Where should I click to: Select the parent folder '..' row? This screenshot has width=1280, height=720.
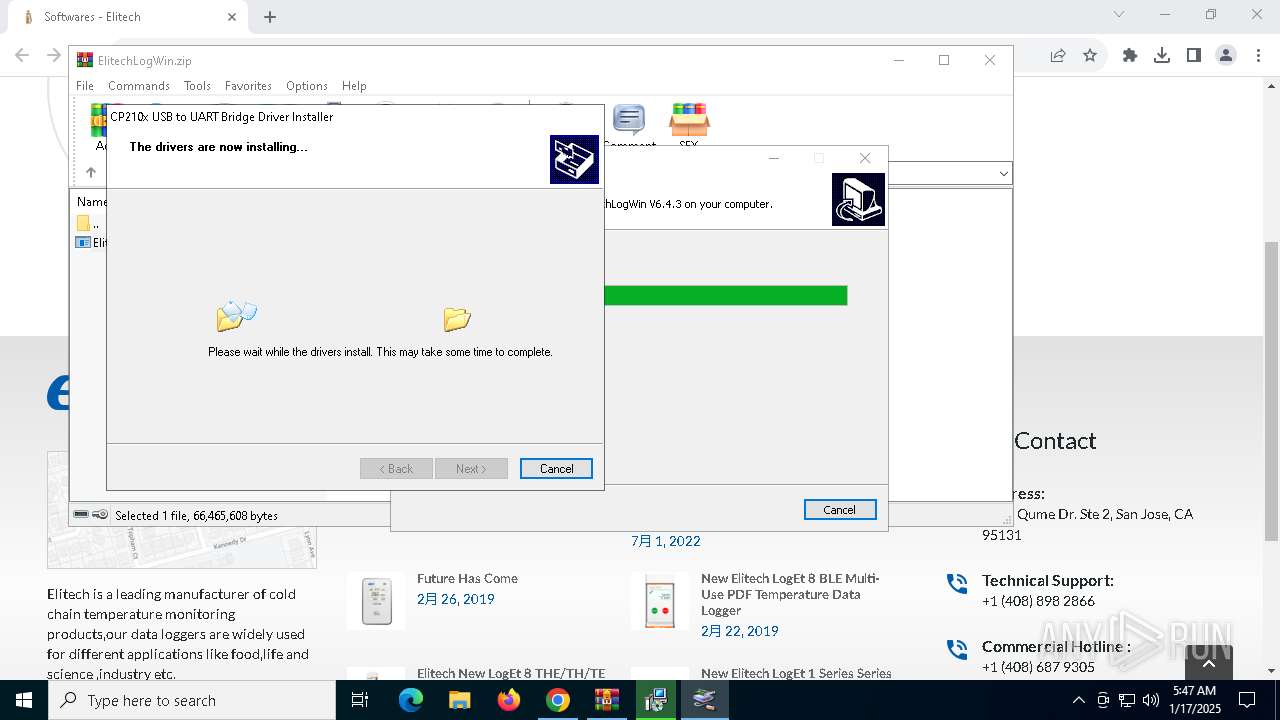(x=90, y=223)
